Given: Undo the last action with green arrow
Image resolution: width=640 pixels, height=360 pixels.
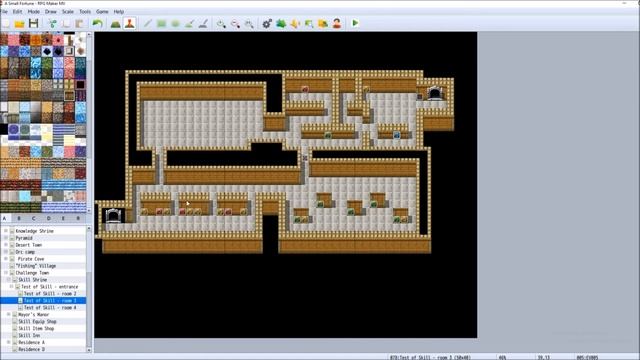Looking at the screenshot, I should pos(98,23).
